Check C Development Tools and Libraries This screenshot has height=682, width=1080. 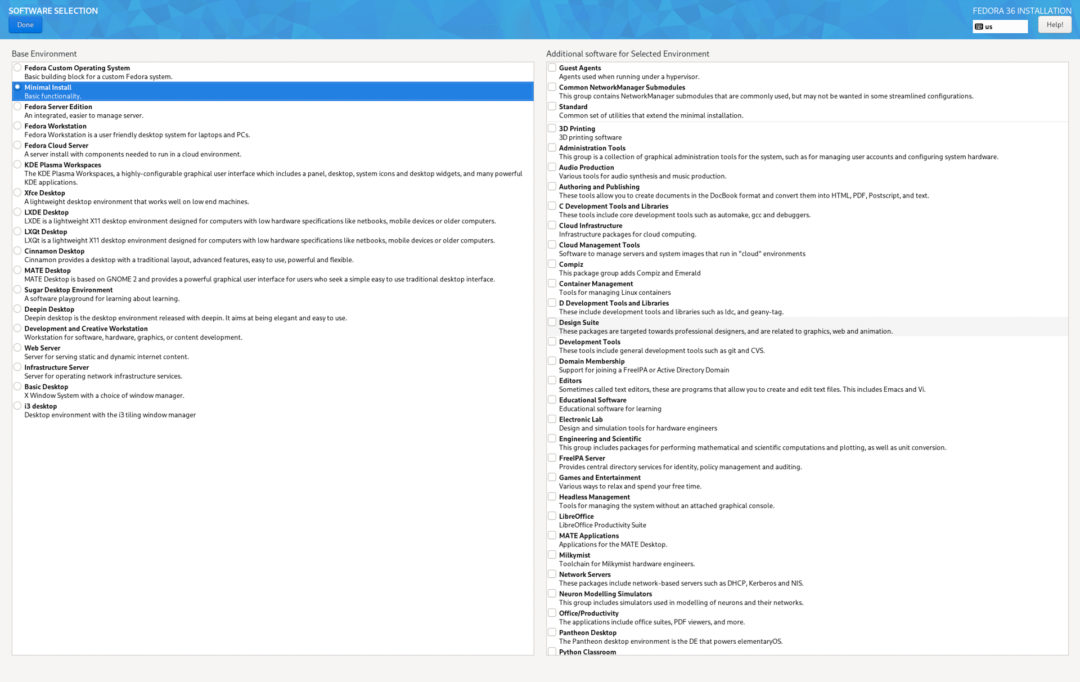coord(552,205)
